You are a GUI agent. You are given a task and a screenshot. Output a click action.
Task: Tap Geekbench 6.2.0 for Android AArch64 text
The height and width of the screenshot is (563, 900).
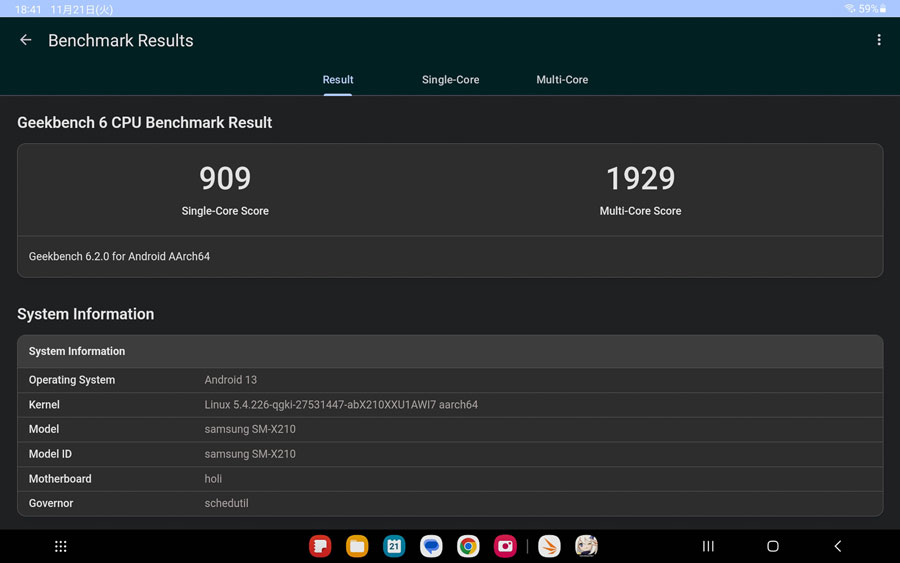coord(119,256)
